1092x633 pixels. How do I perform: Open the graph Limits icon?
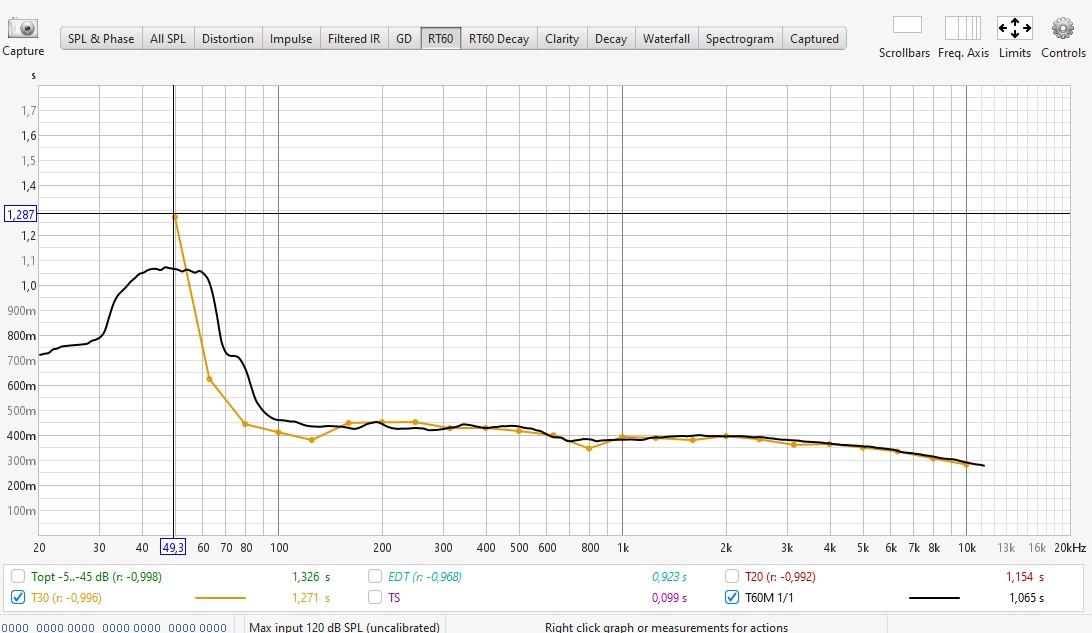pyautogui.click(x=1014, y=27)
